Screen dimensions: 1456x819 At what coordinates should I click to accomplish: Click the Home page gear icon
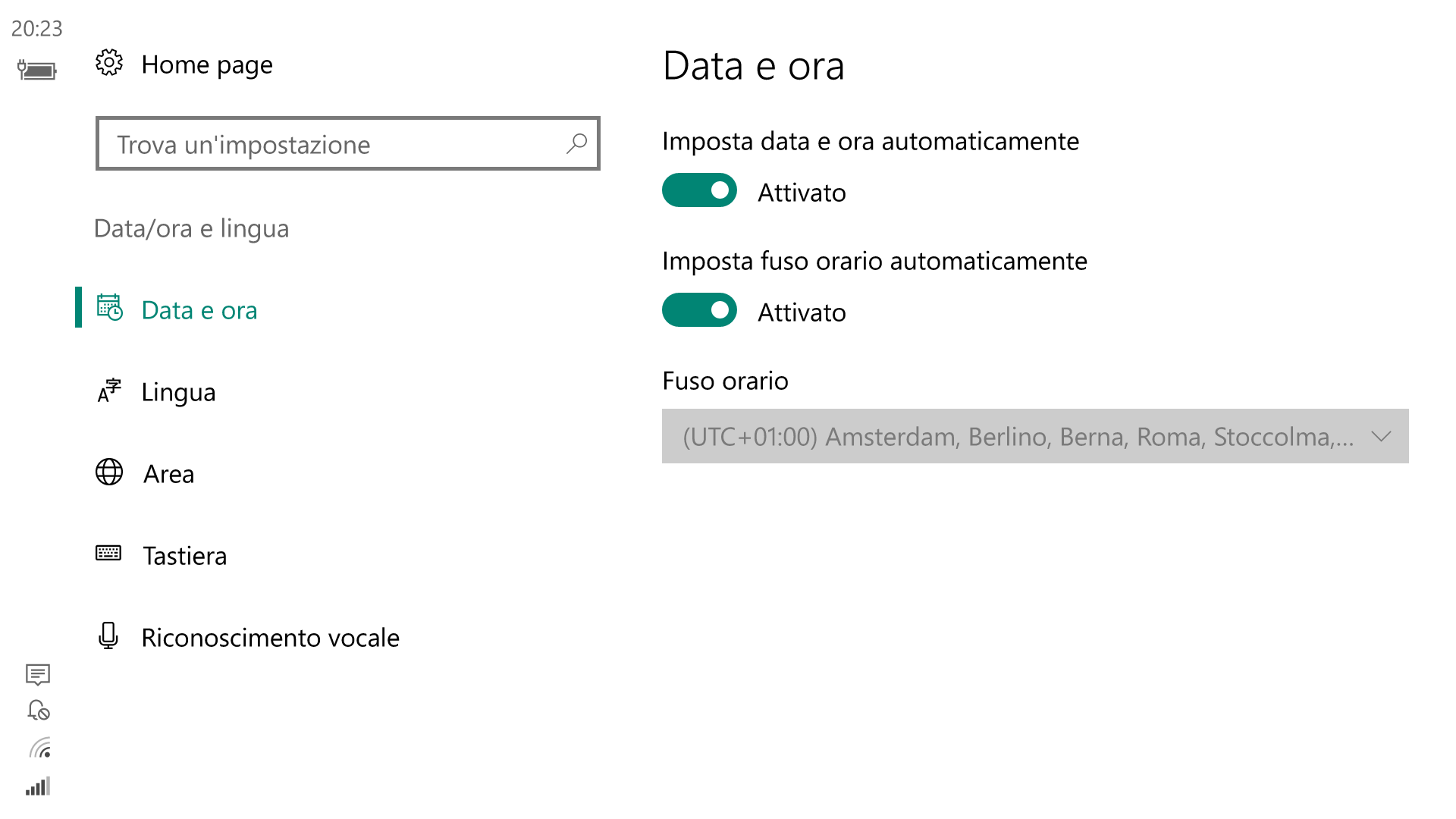pyautogui.click(x=109, y=63)
